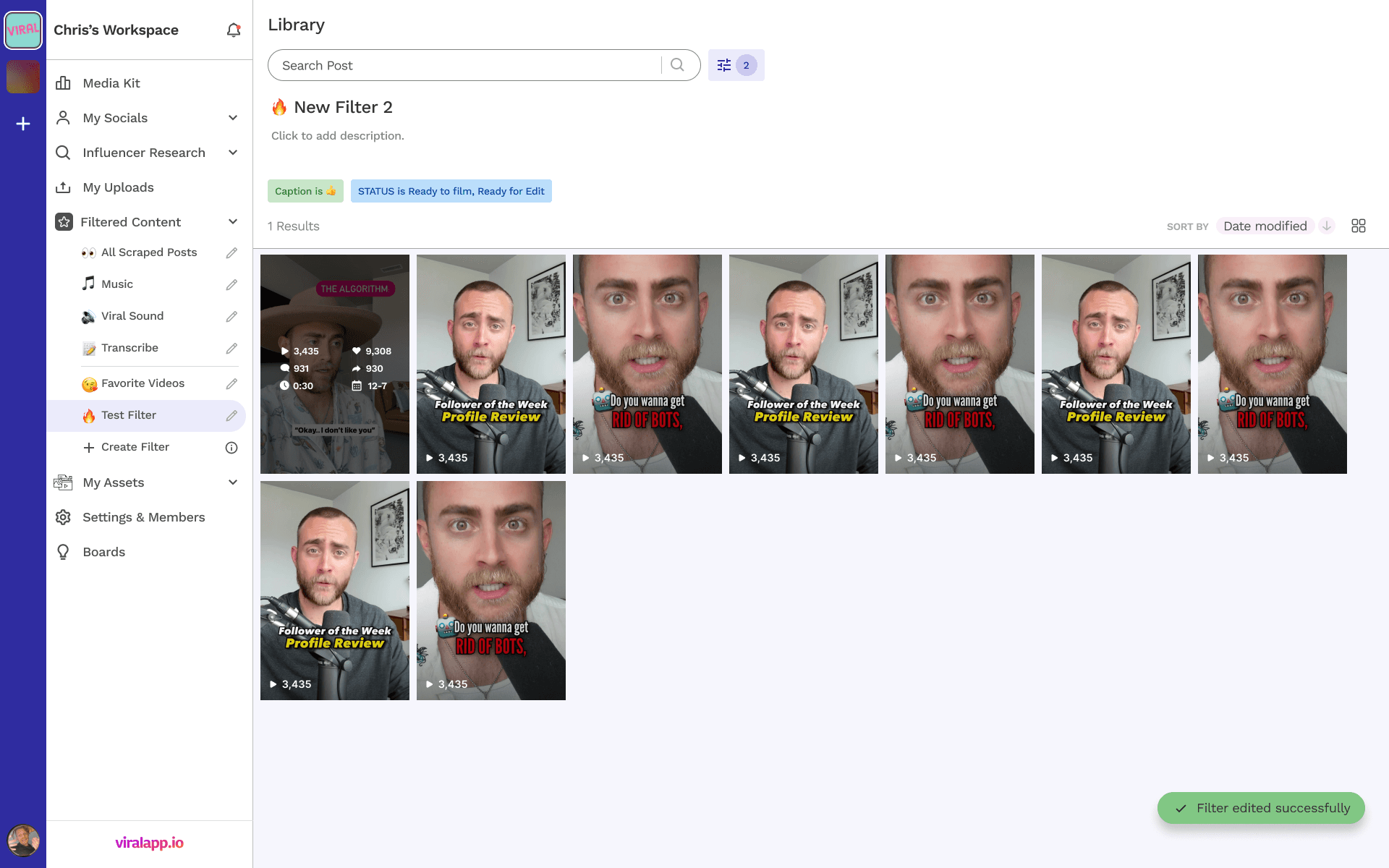Edit the Music filter pencil icon

point(231,285)
